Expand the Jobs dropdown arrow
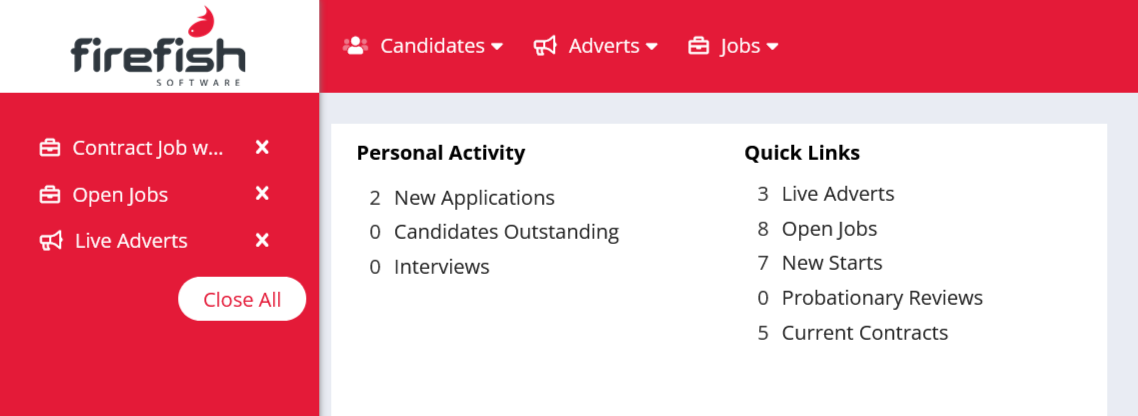The height and width of the screenshot is (416, 1138). 772,46
